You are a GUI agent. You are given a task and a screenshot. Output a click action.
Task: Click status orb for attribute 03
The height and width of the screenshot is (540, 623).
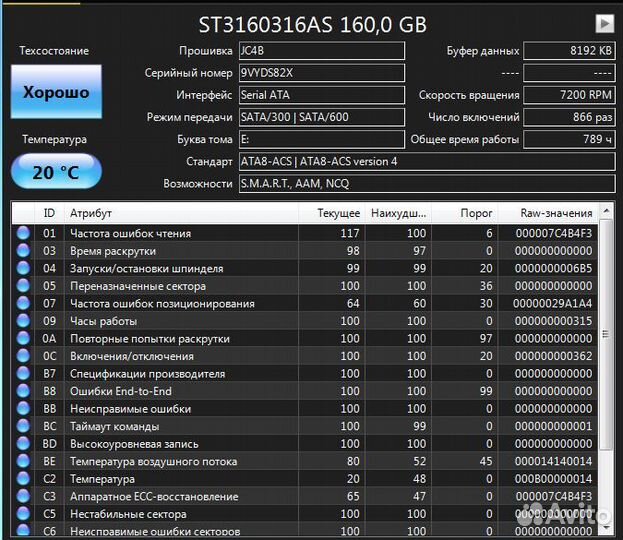(x=23, y=251)
